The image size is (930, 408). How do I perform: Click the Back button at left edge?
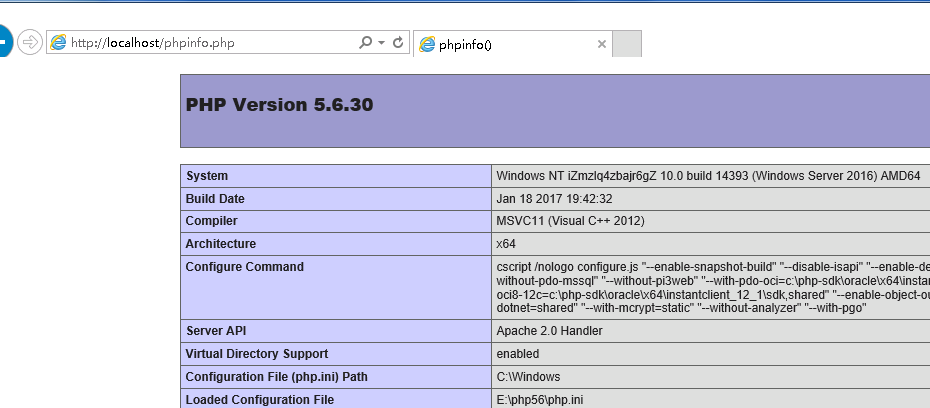click(x=5, y=42)
